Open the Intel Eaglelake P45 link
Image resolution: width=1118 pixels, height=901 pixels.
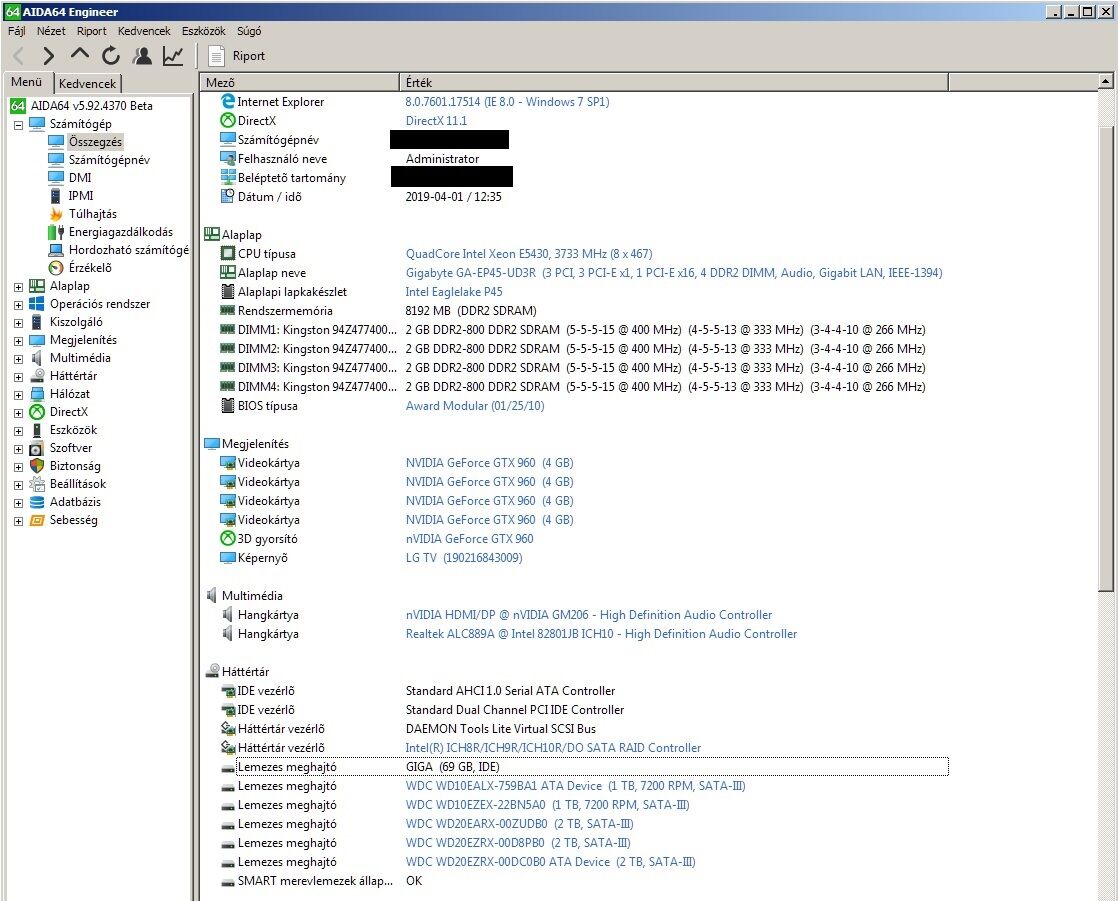coord(453,292)
